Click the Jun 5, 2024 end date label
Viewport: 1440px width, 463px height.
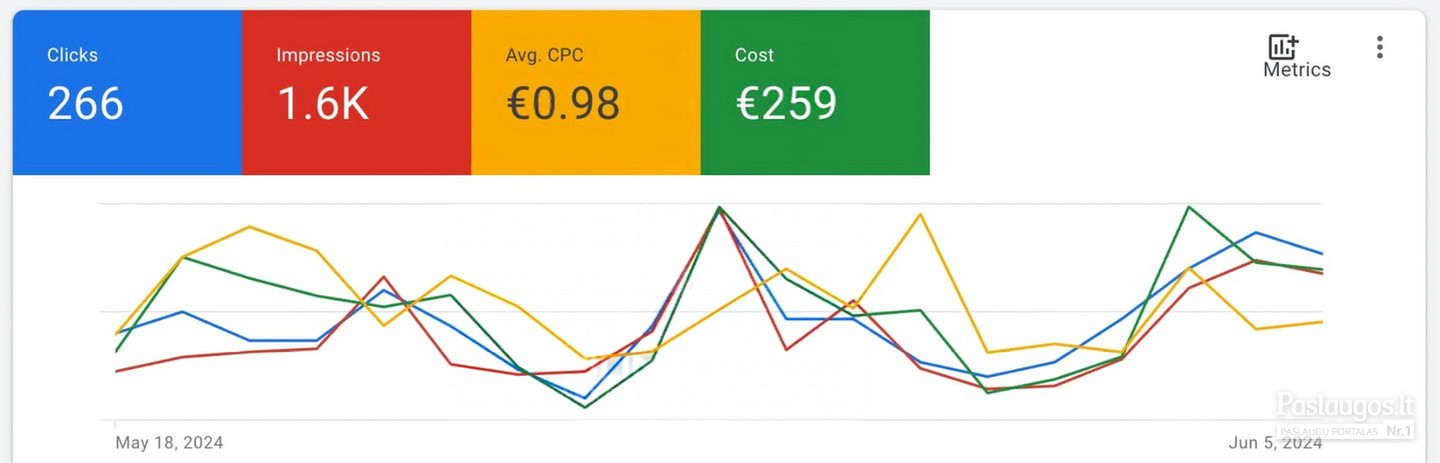pyautogui.click(x=1276, y=442)
